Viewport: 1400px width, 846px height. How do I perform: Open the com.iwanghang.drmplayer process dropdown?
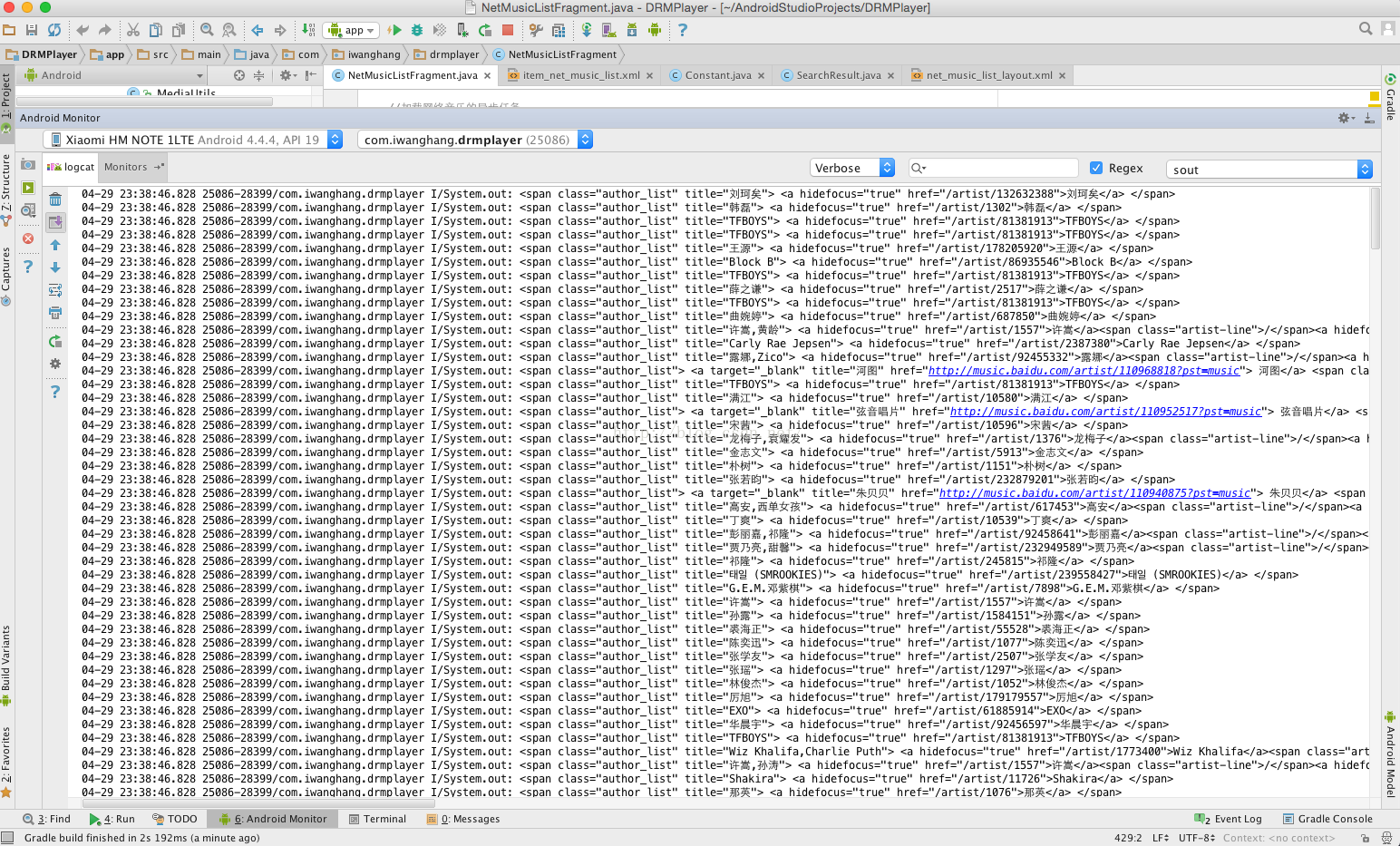coord(475,140)
